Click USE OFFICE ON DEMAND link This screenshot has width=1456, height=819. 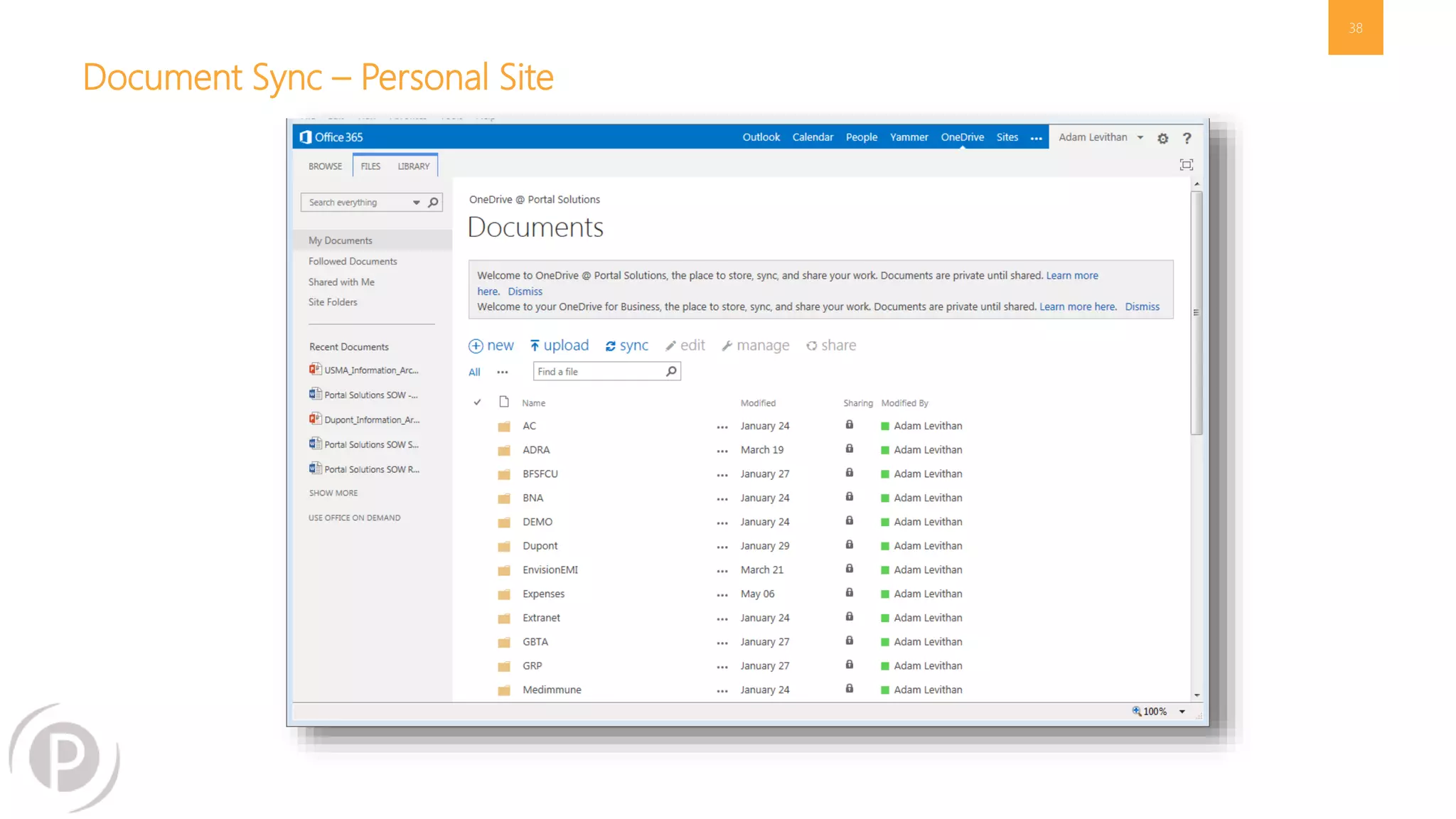[354, 518]
